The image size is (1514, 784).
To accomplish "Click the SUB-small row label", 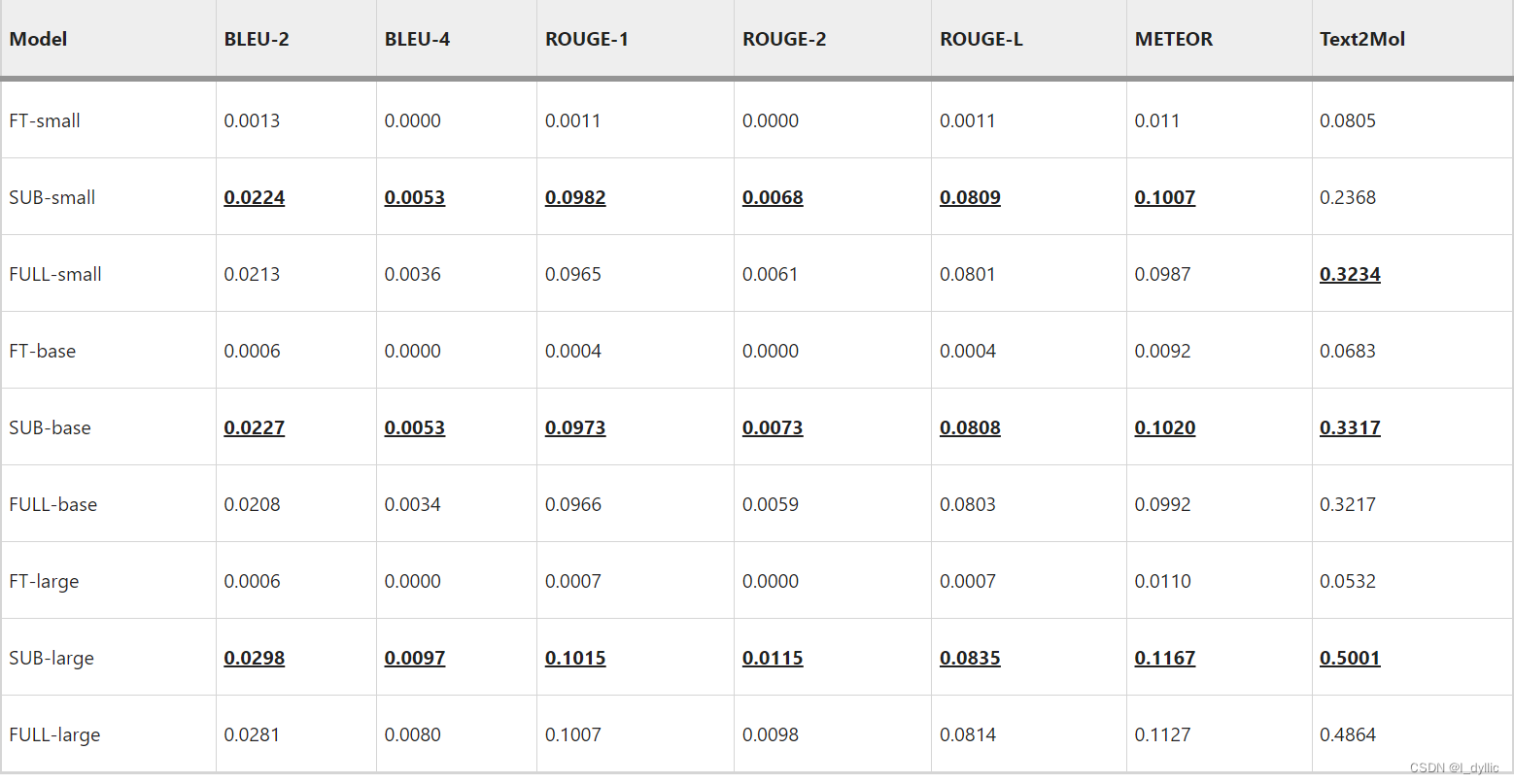I will coord(52,197).
